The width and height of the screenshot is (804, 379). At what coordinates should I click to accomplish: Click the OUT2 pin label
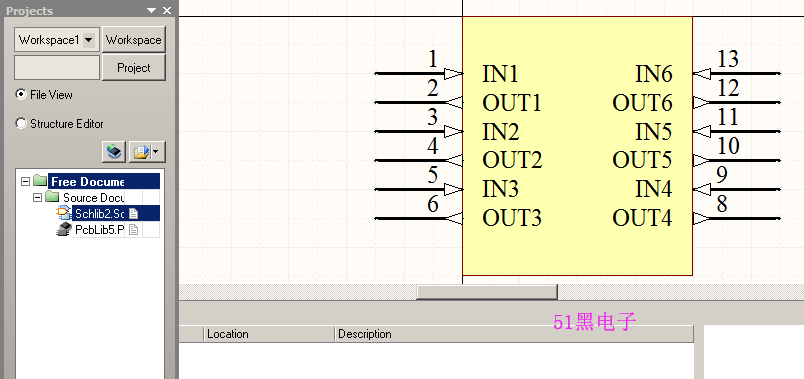(512, 161)
